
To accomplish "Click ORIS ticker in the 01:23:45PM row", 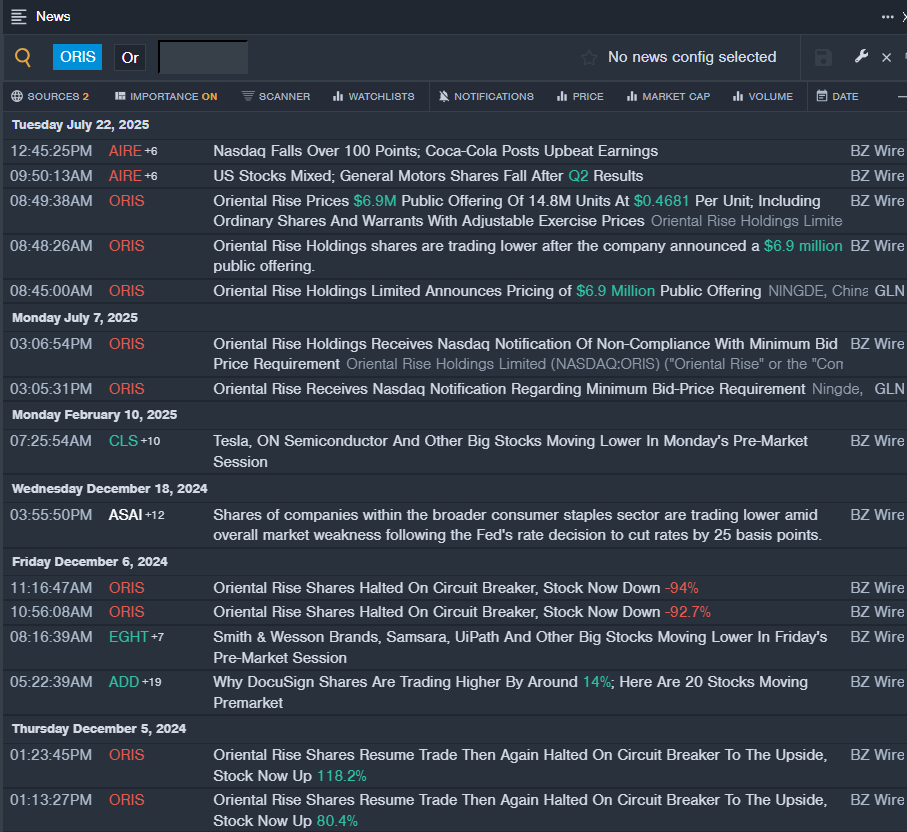I will pos(127,755).
